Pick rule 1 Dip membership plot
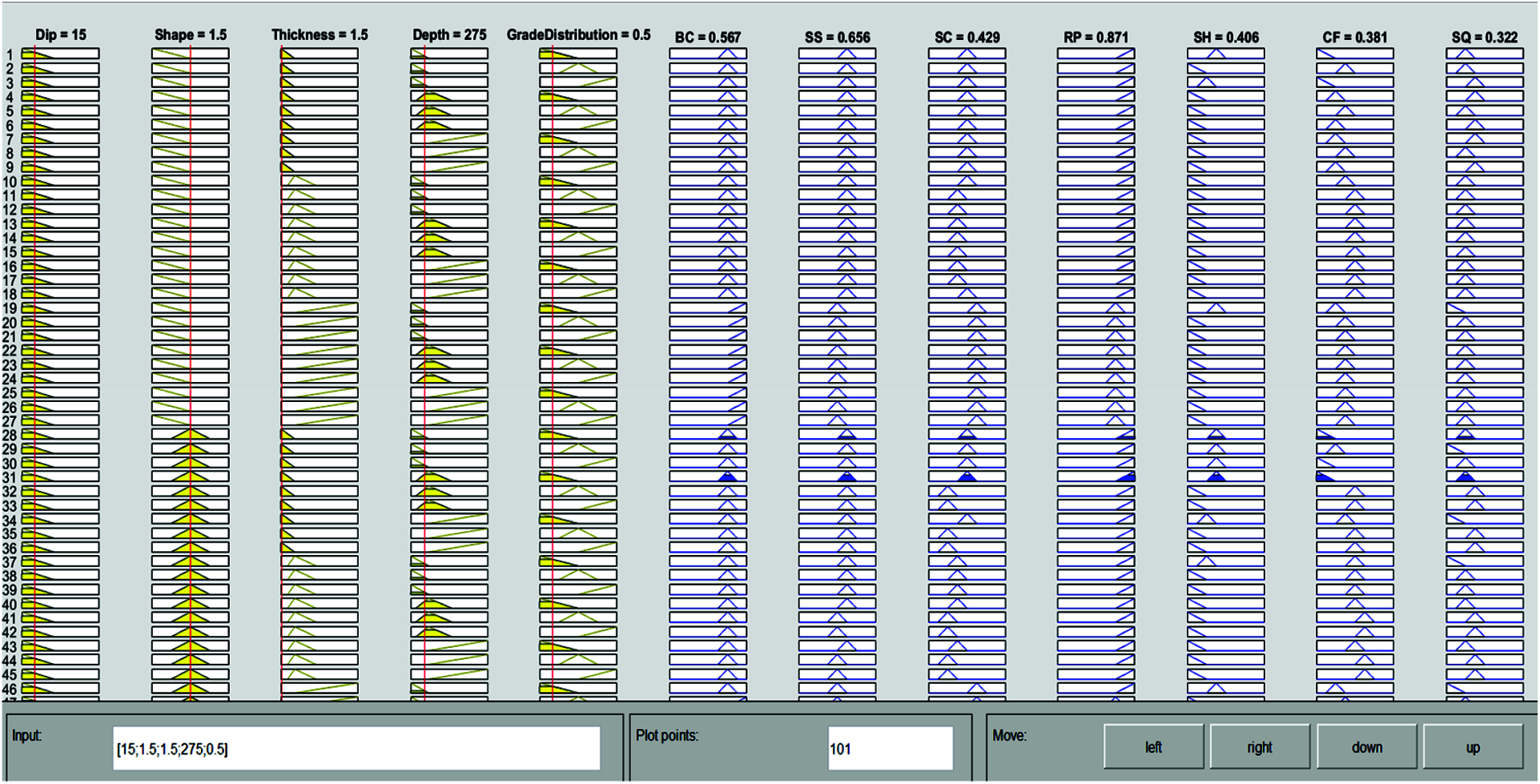This screenshot has width=1540, height=784. coord(61,54)
